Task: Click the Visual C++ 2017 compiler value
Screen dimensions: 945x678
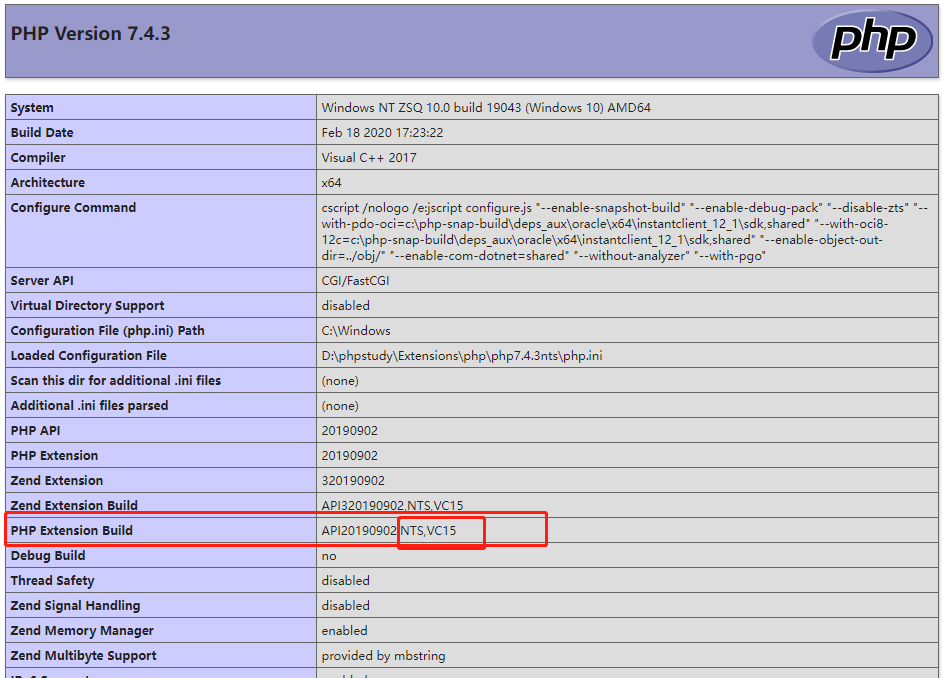Action: [369, 158]
